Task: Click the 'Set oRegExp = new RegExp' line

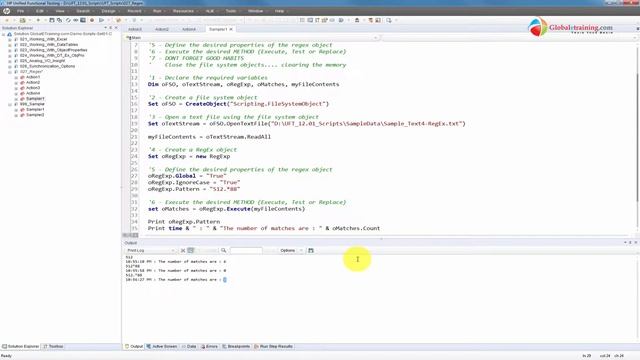Action: click(189, 156)
